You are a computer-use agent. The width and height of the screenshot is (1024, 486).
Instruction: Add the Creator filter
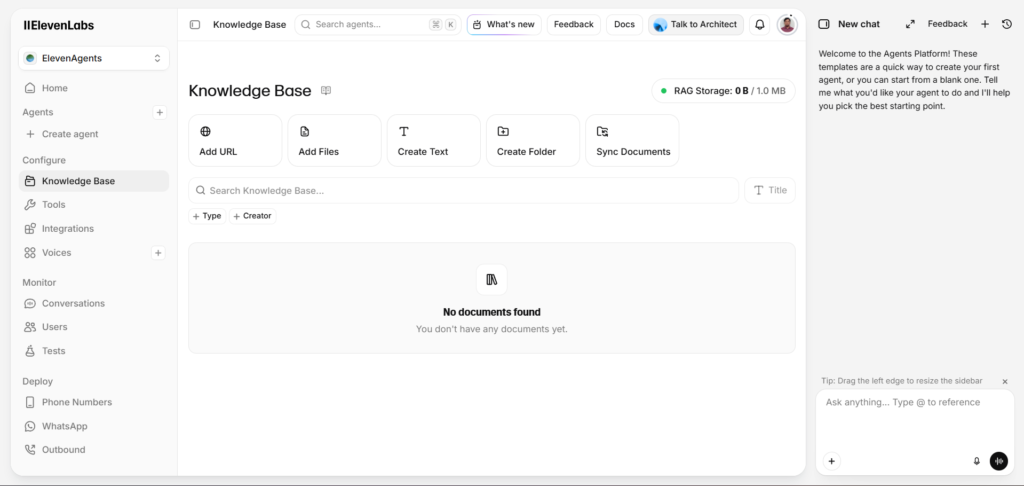click(253, 216)
